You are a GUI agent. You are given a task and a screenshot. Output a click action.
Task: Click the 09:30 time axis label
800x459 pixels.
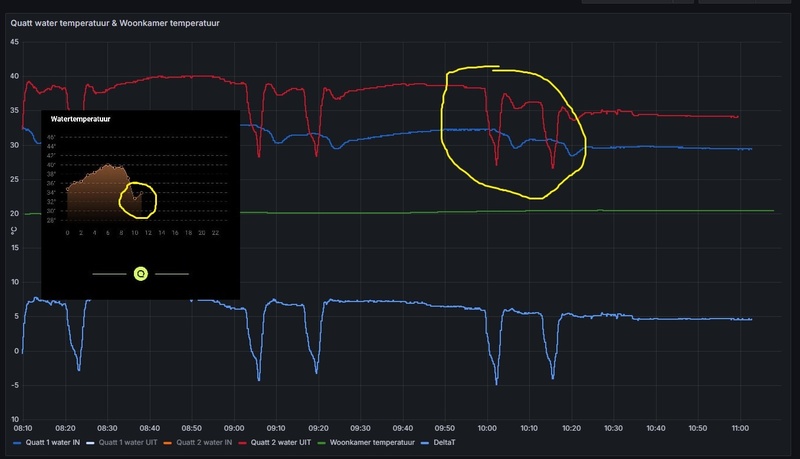360,428
